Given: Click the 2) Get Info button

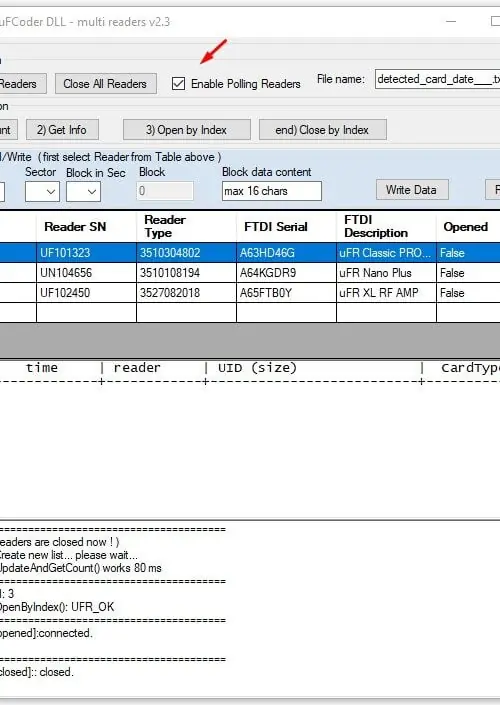Looking at the screenshot, I should [x=62, y=130].
